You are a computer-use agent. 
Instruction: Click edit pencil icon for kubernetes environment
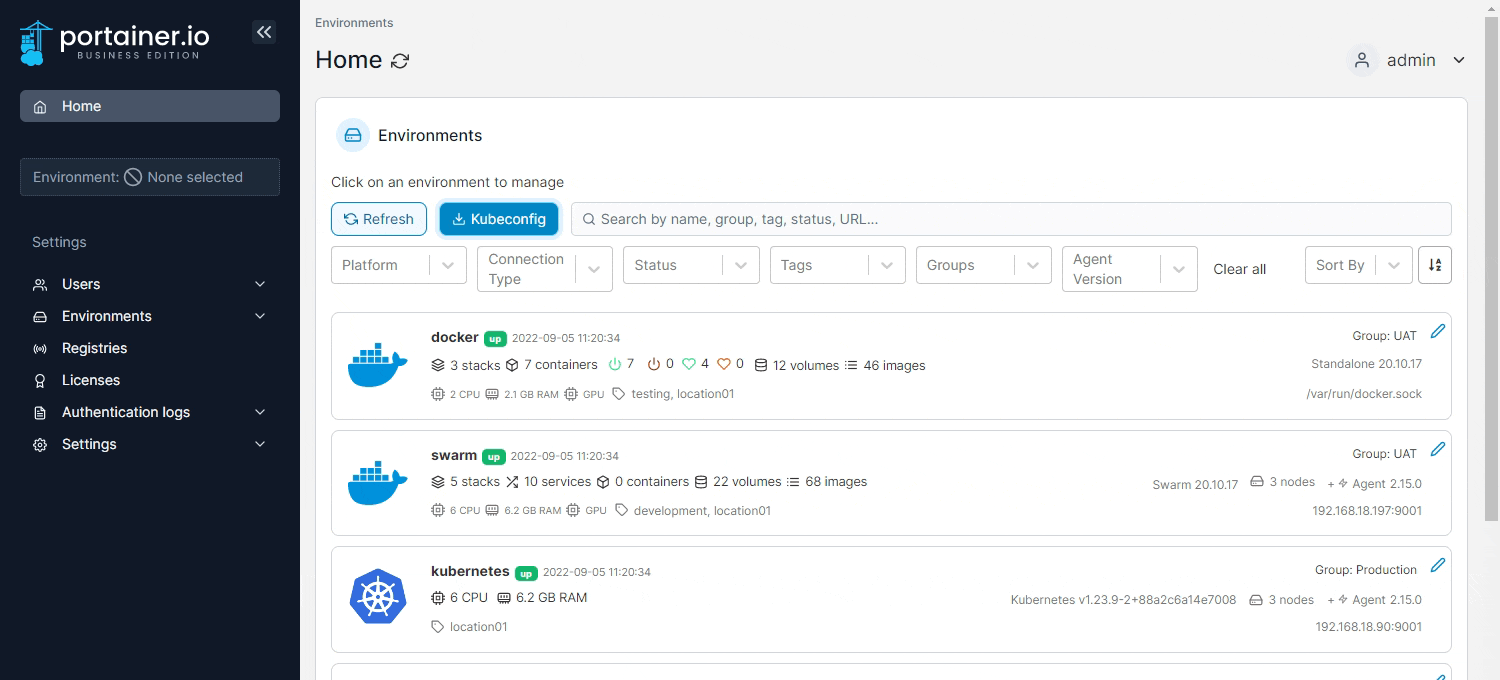[1437, 565]
